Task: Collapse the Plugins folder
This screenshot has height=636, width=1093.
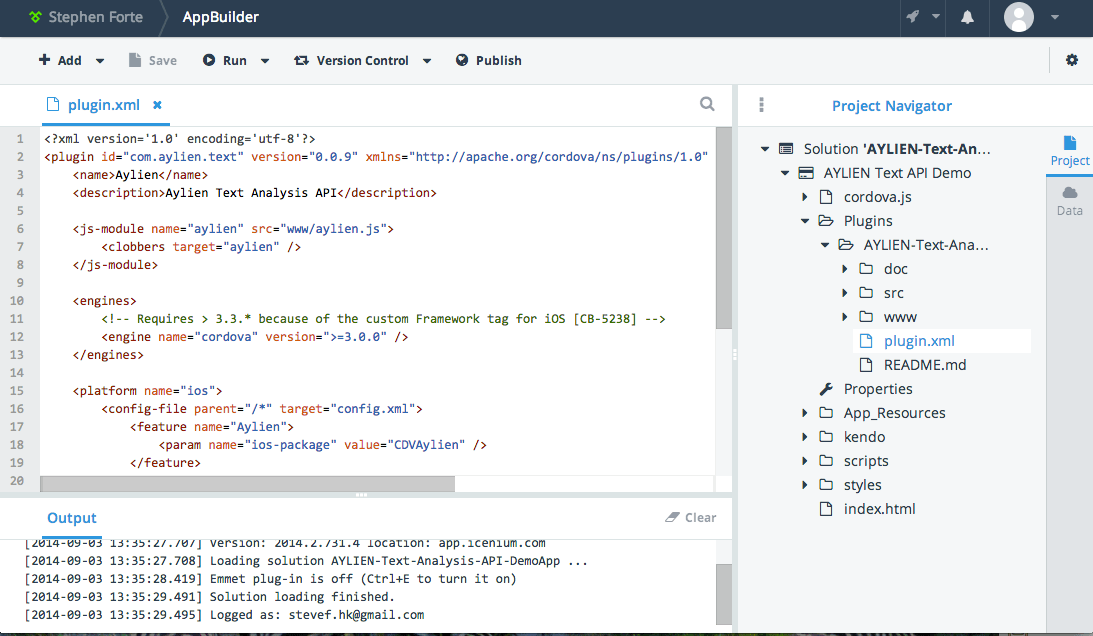Action: pyautogui.click(x=805, y=221)
